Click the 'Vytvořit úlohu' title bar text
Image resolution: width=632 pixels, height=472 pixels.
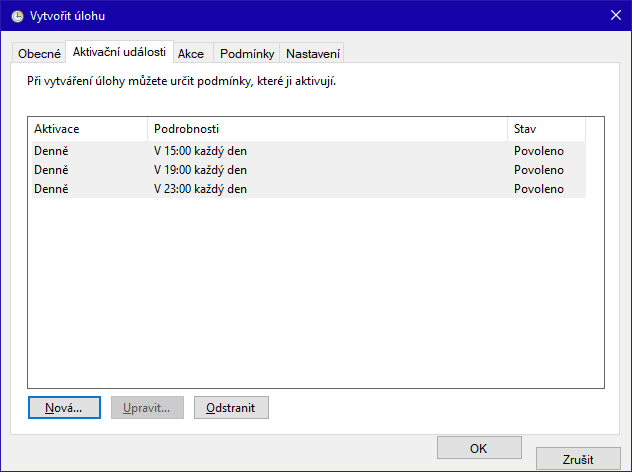coord(68,16)
